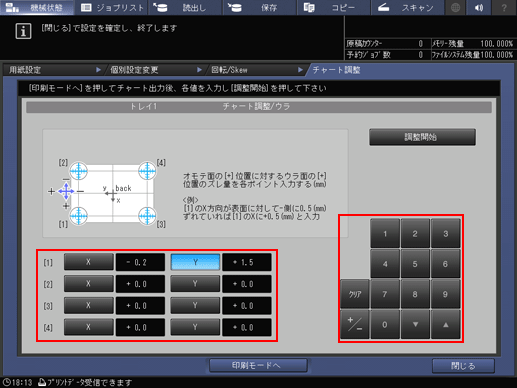
Task: Switch to the ジョブリスト tab
Action: (111, 7)
